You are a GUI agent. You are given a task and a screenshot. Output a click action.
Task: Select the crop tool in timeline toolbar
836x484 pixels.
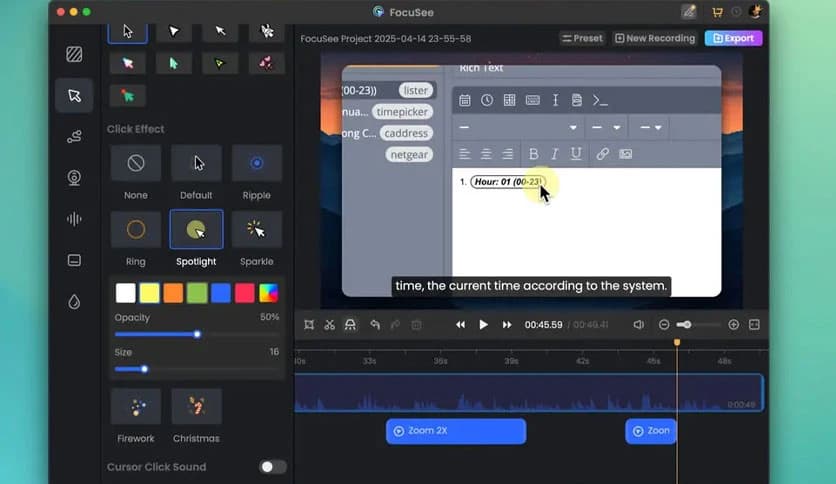pos(309,325)
